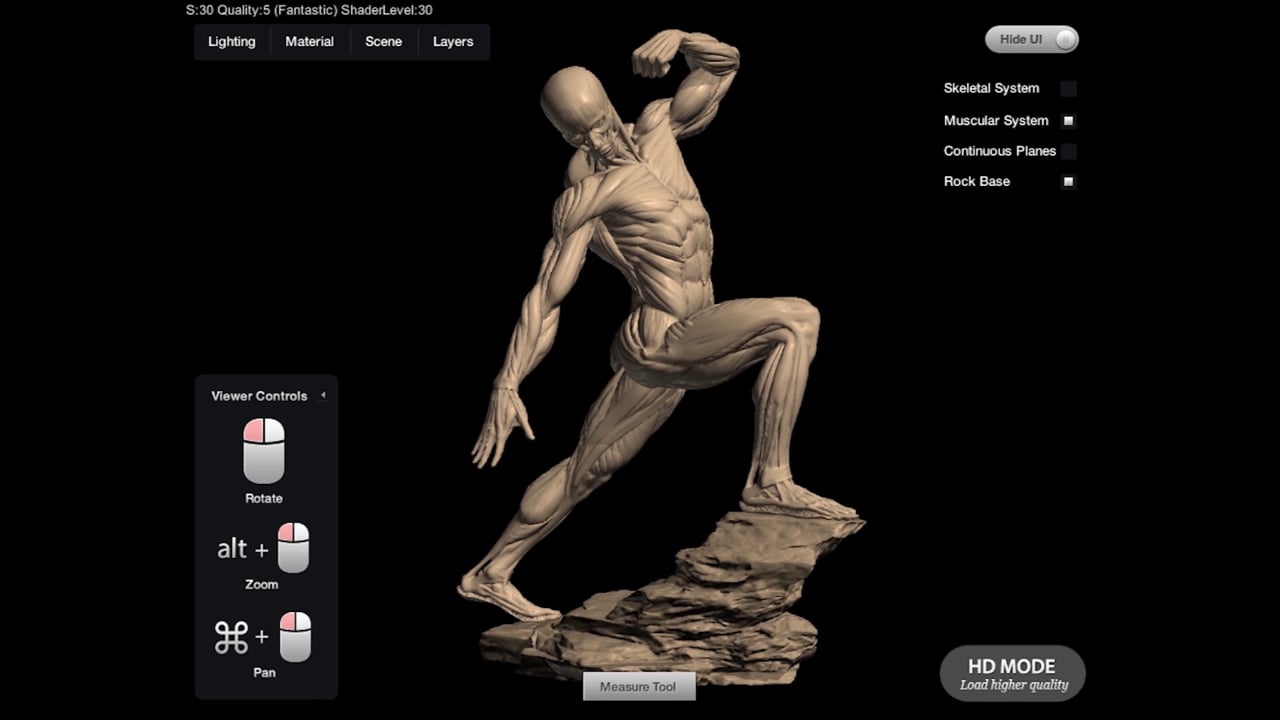
Task: Click the command key symbol icon
Action: click(231, 638)
